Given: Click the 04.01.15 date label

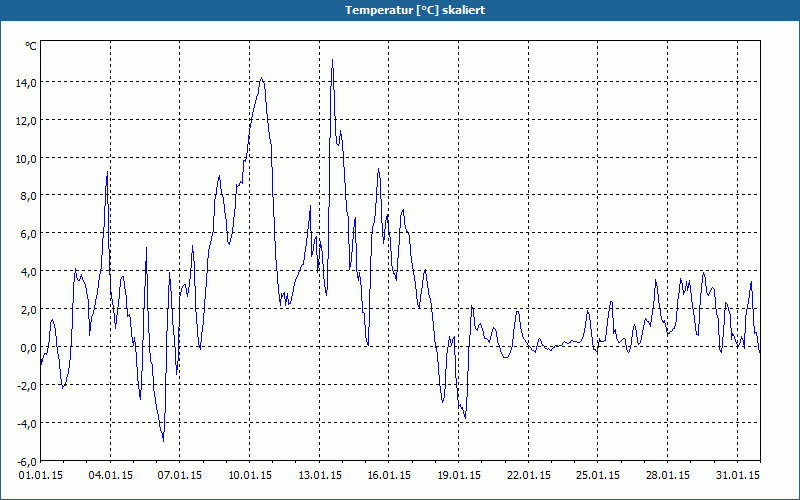Looking at the screenshot, I should point(110,475).
